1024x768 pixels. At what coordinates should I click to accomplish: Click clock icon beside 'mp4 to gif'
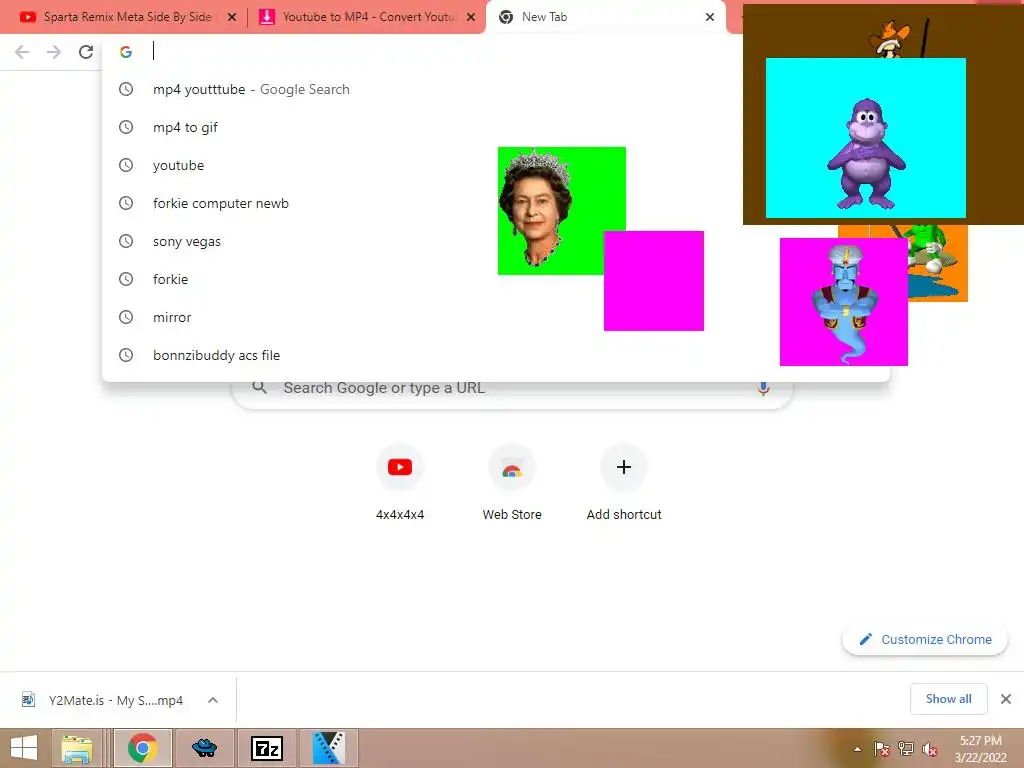tap(126, 127)
